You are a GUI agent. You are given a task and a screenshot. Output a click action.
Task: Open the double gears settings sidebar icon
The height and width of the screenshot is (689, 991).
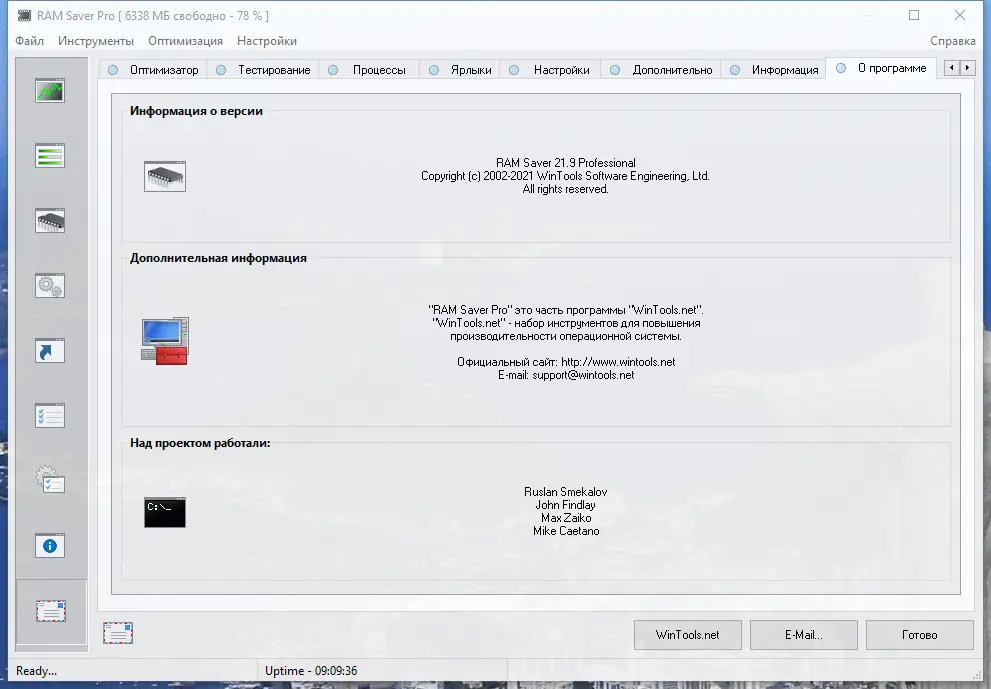(x=50, y=286)
